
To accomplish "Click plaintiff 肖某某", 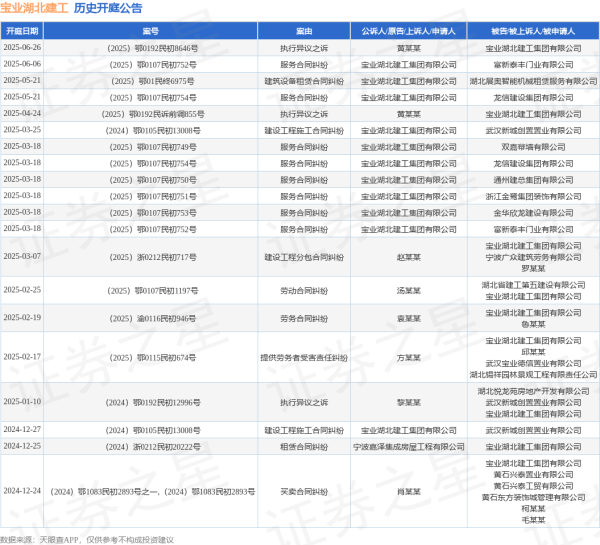I will tap(409, 492).
